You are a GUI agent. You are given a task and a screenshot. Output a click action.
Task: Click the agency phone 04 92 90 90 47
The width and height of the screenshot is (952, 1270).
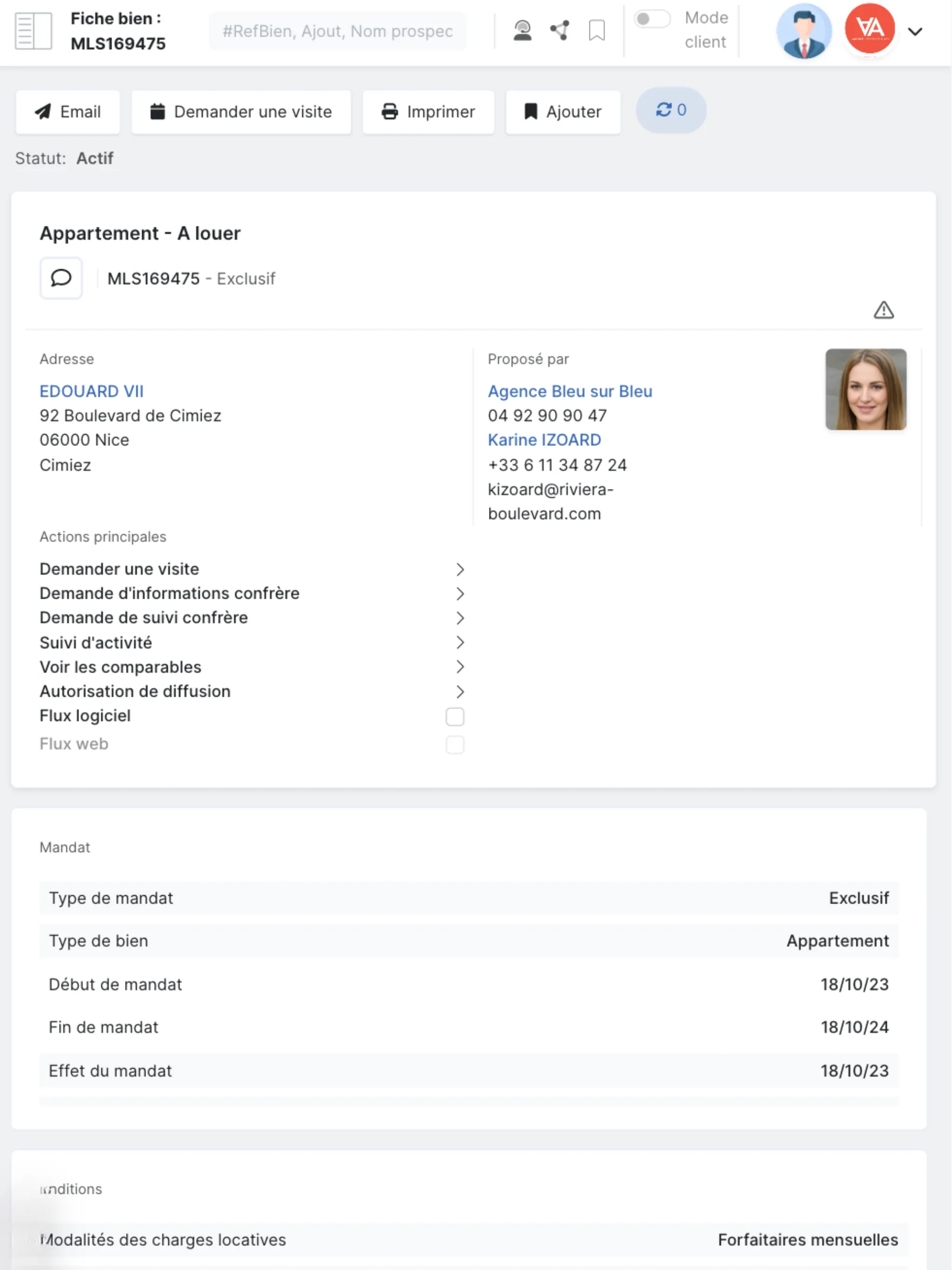[547, 416]
